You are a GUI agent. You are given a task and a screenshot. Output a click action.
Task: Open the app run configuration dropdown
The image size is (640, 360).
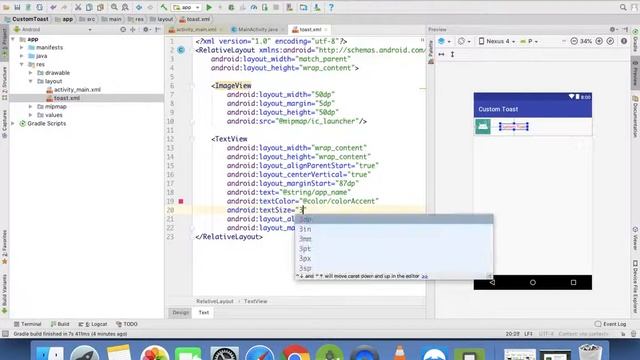click(x=187, y=7)
